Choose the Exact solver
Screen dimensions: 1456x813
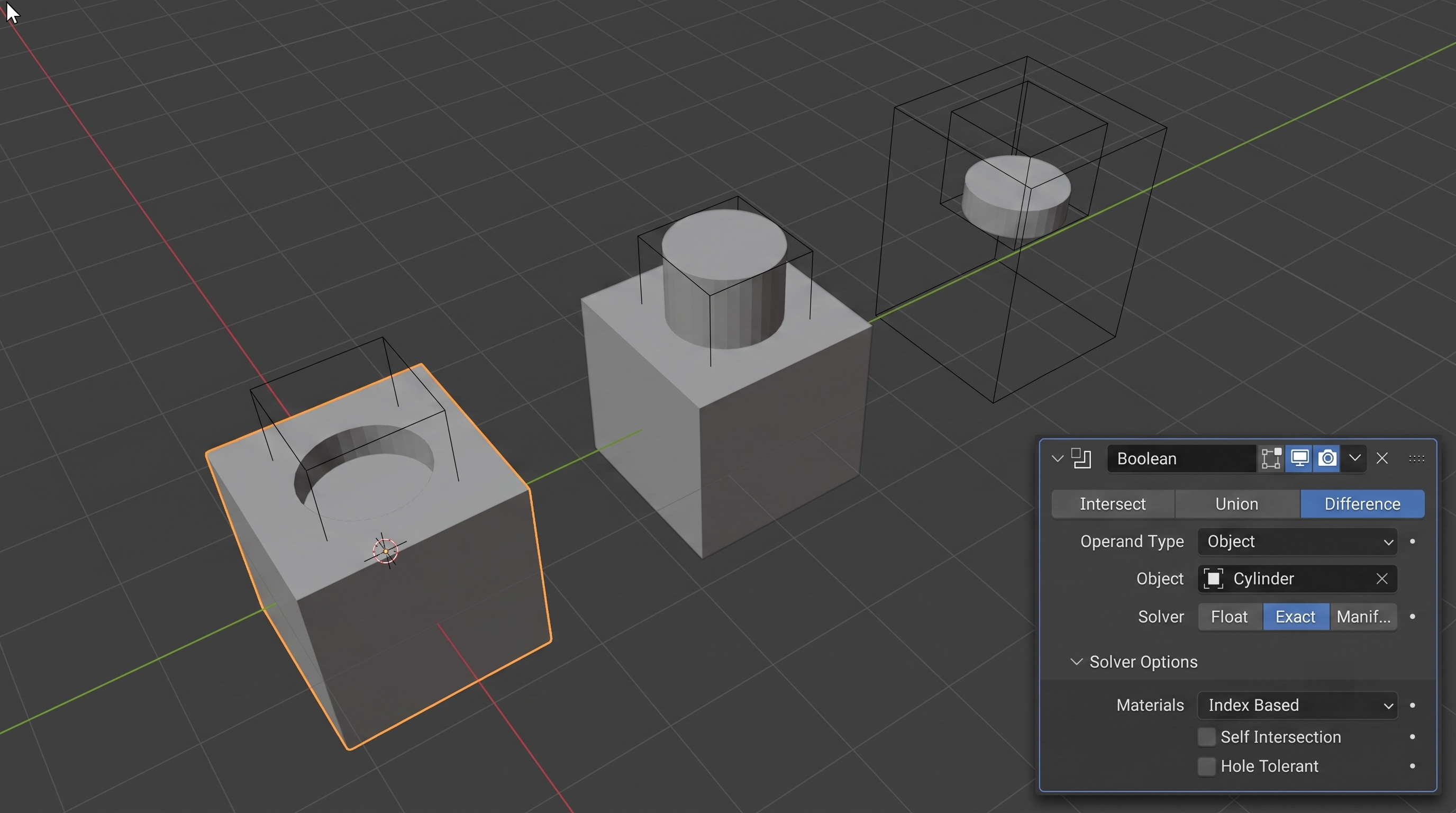1296,617
